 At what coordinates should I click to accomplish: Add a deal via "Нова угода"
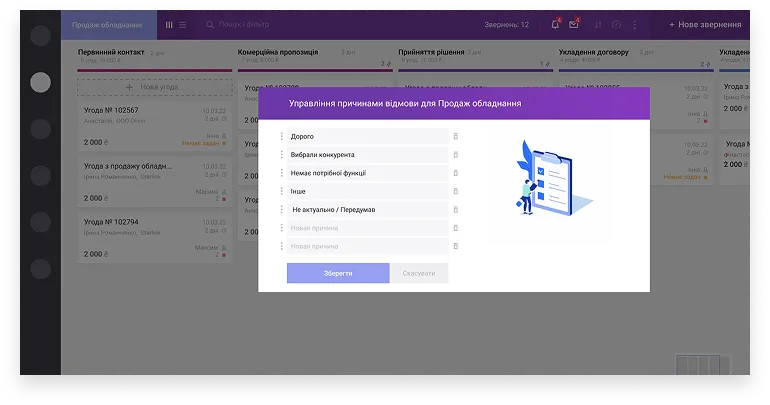coord(155,87)
